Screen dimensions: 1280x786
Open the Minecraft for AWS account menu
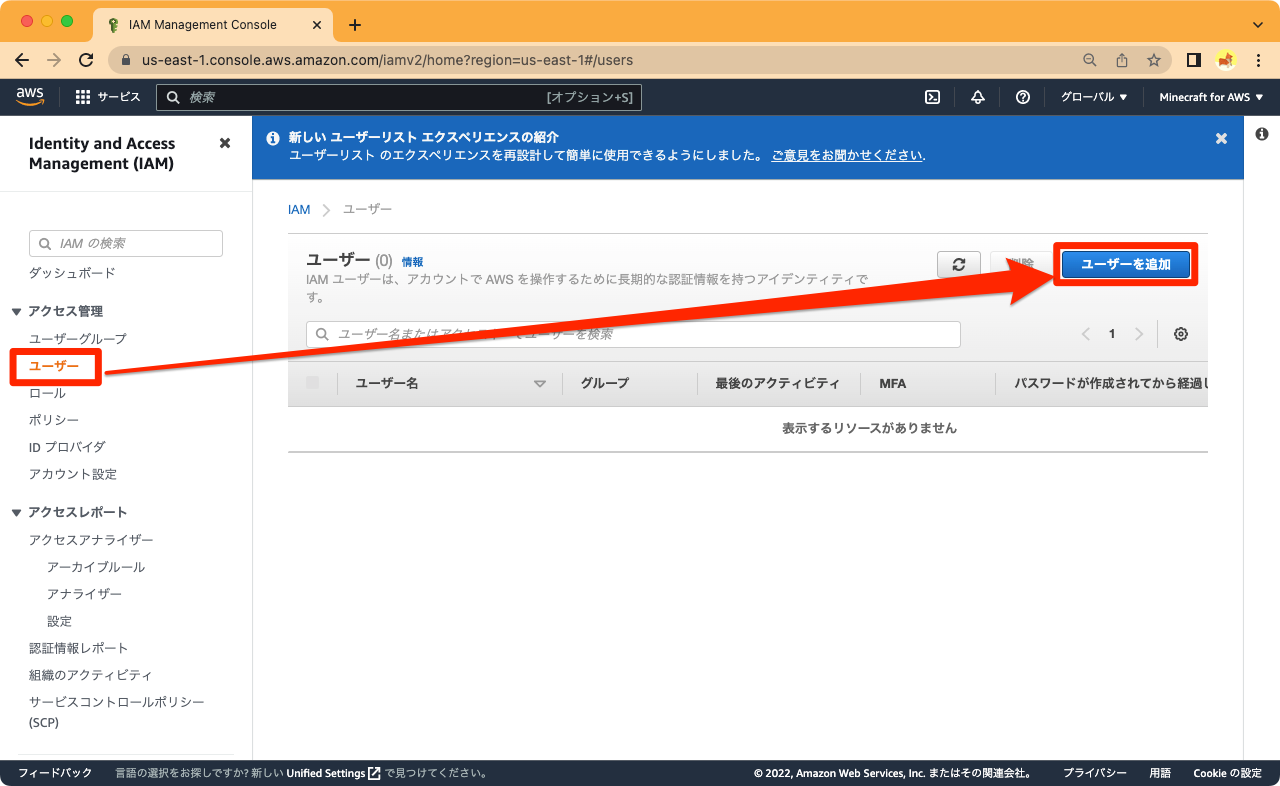pos(1211,96)
